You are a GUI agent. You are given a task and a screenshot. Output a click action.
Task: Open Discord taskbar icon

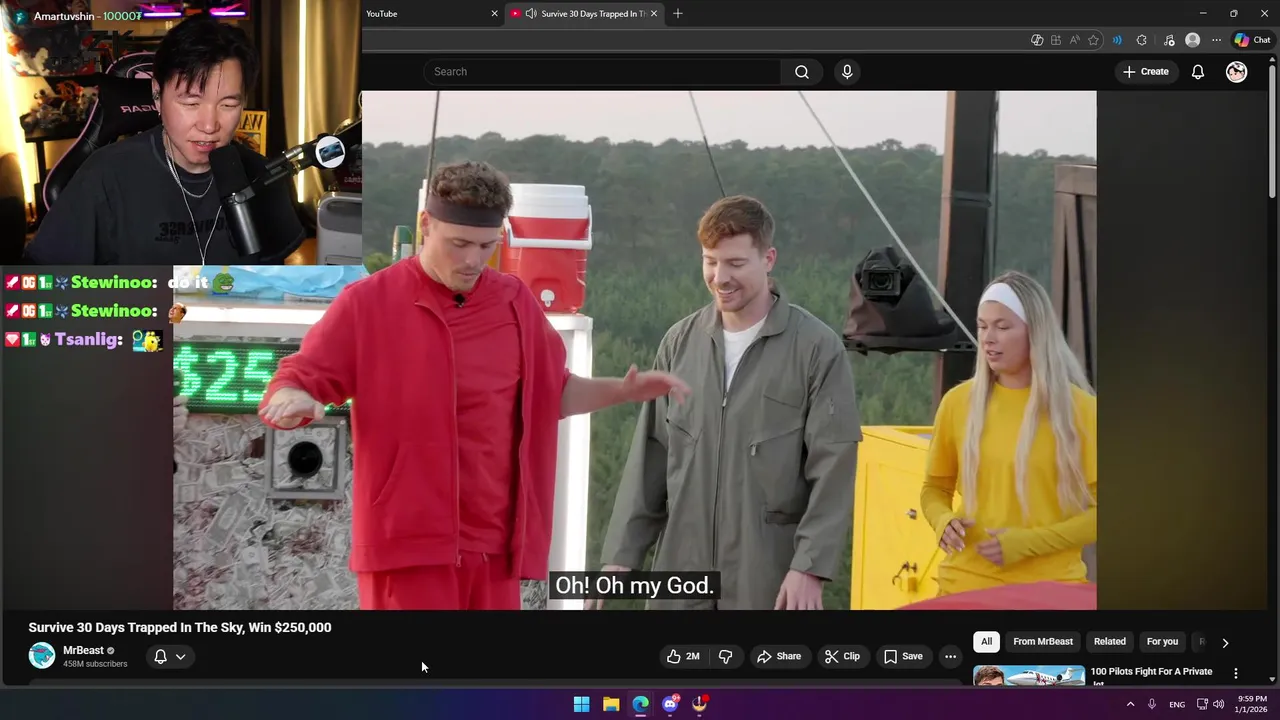tap(670, 704)
